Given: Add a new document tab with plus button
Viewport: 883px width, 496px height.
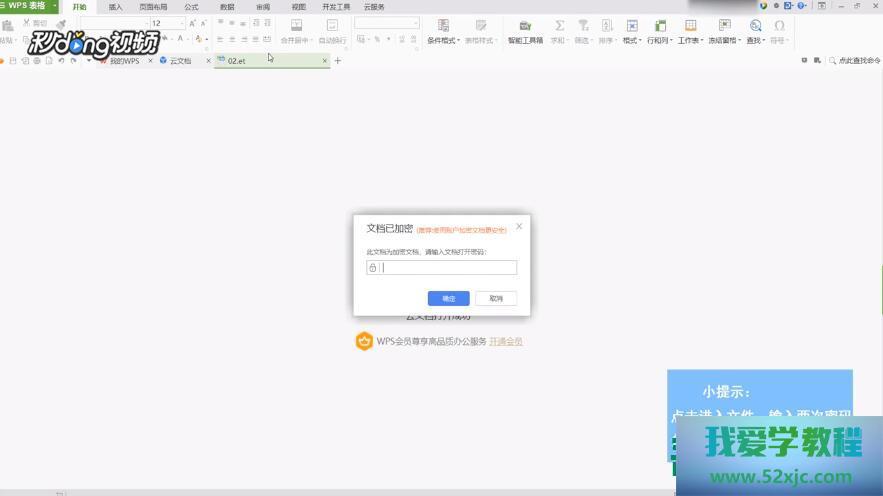Looking at the screenshot, I should pyautogui.click(x=338, y=61).
